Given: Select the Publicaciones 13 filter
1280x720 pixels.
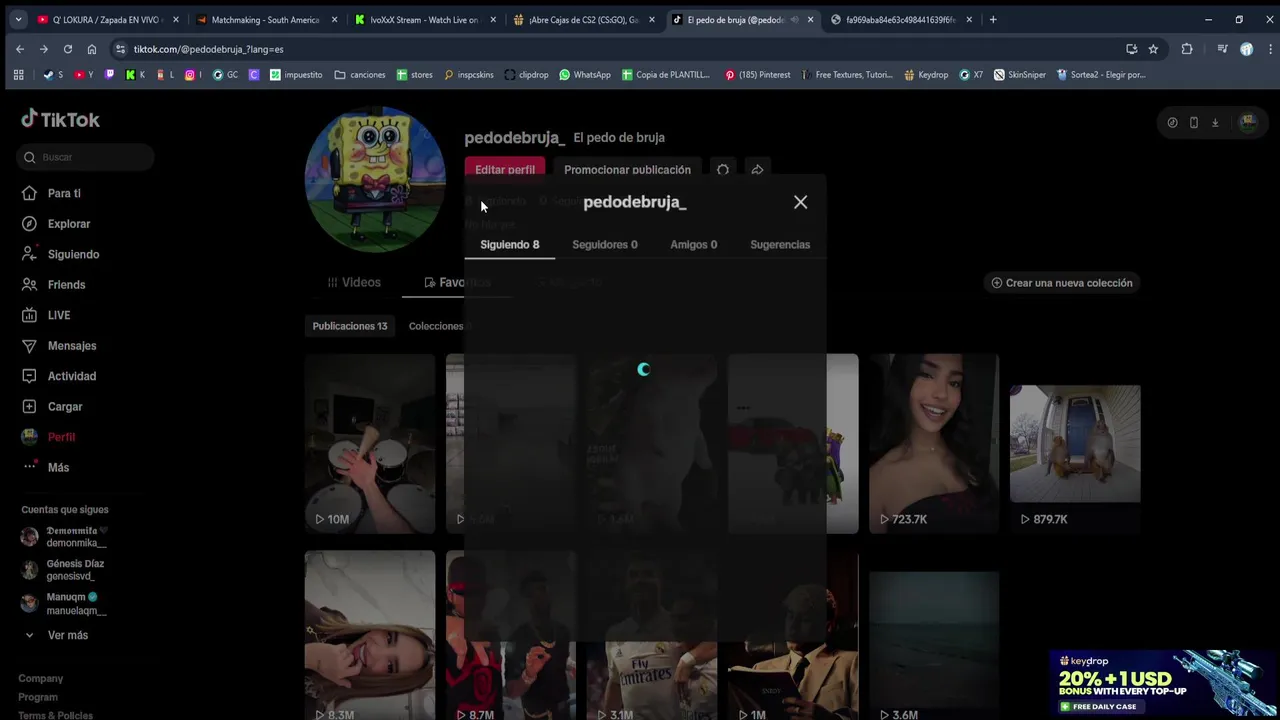Looking at the screenshot, I should 349,326.
